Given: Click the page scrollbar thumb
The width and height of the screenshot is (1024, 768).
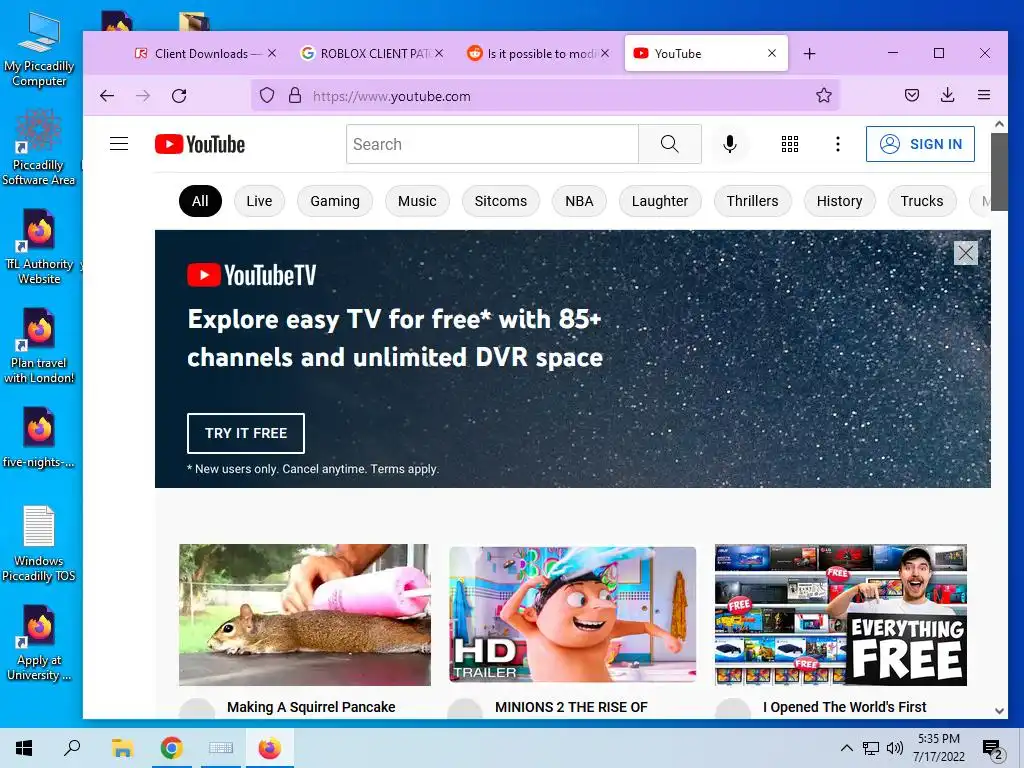Looking at the screenshot, I should (999, 172).
